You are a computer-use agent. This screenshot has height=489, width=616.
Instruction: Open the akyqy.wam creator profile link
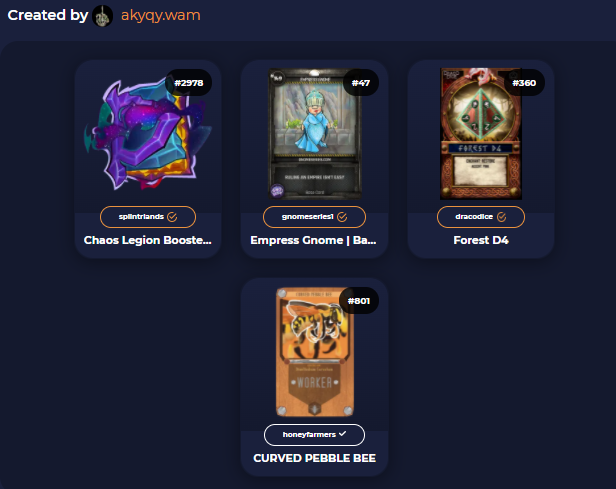coord(161,15)
